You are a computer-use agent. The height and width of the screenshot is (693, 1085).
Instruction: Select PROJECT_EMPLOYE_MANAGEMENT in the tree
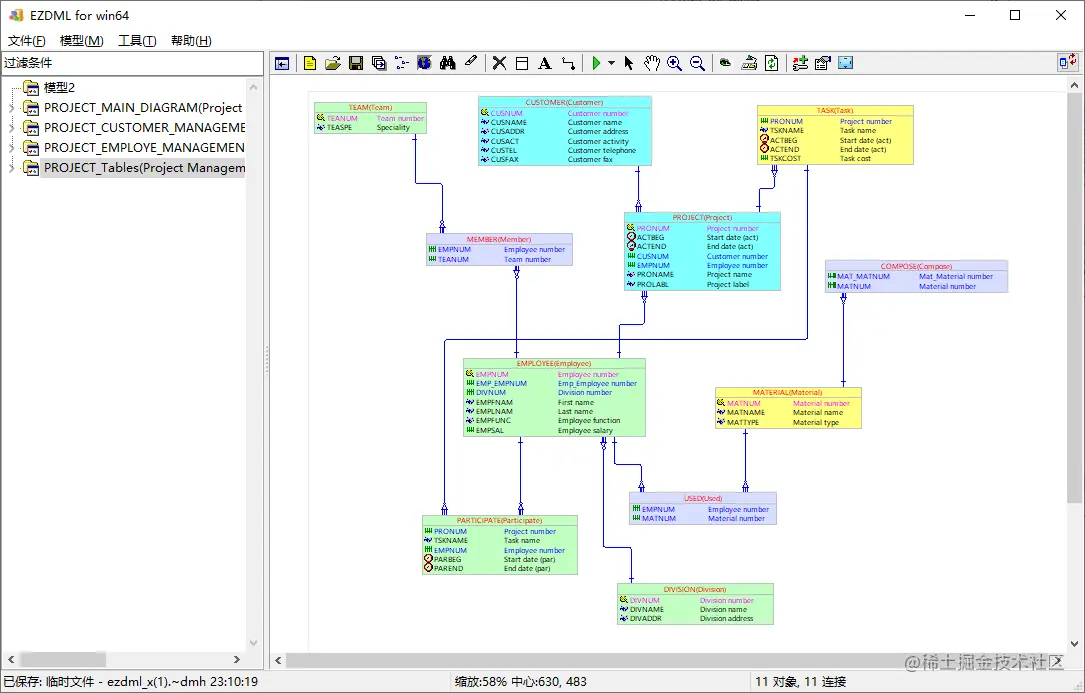(x=144, y=148)
